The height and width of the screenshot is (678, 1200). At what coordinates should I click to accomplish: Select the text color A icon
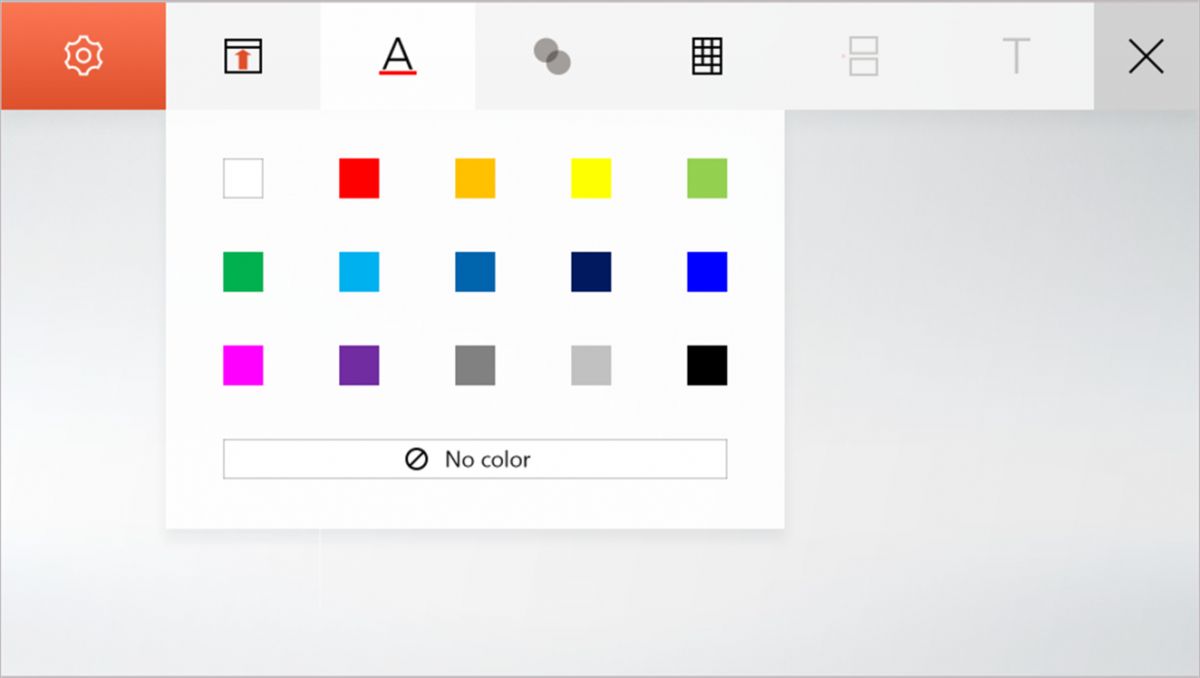(x=397, y=56)
